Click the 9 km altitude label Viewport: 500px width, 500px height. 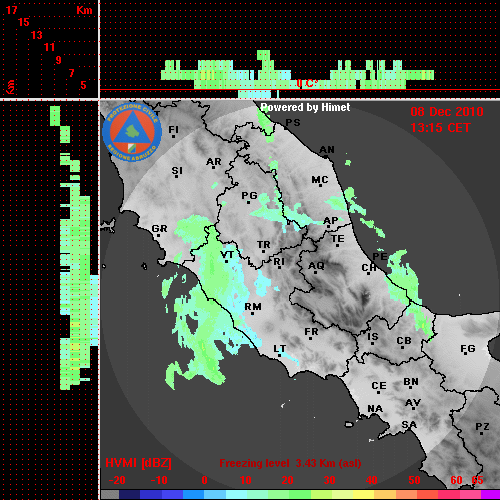pos(59,60)
